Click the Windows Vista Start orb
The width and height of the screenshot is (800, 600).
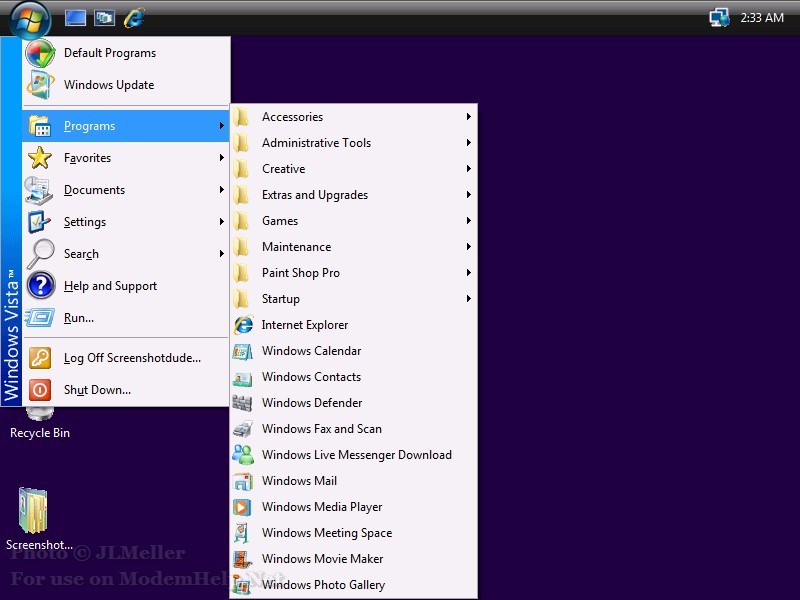(x=29, y=17)
